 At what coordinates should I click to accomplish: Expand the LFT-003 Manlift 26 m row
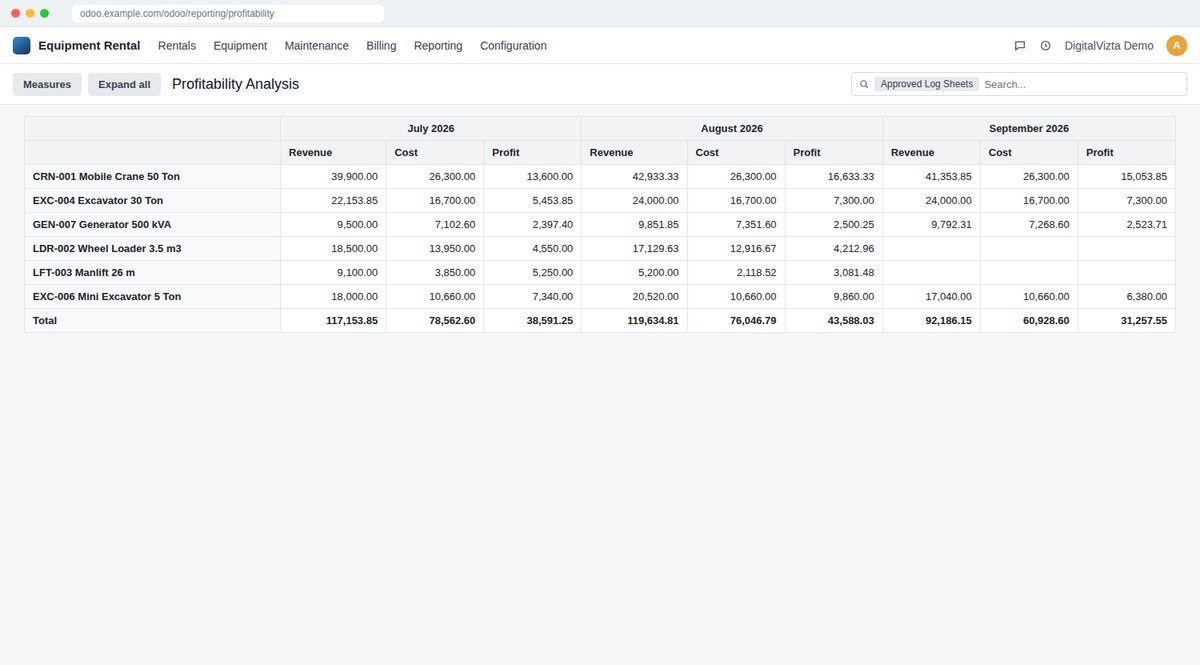[x=153, y=272]
